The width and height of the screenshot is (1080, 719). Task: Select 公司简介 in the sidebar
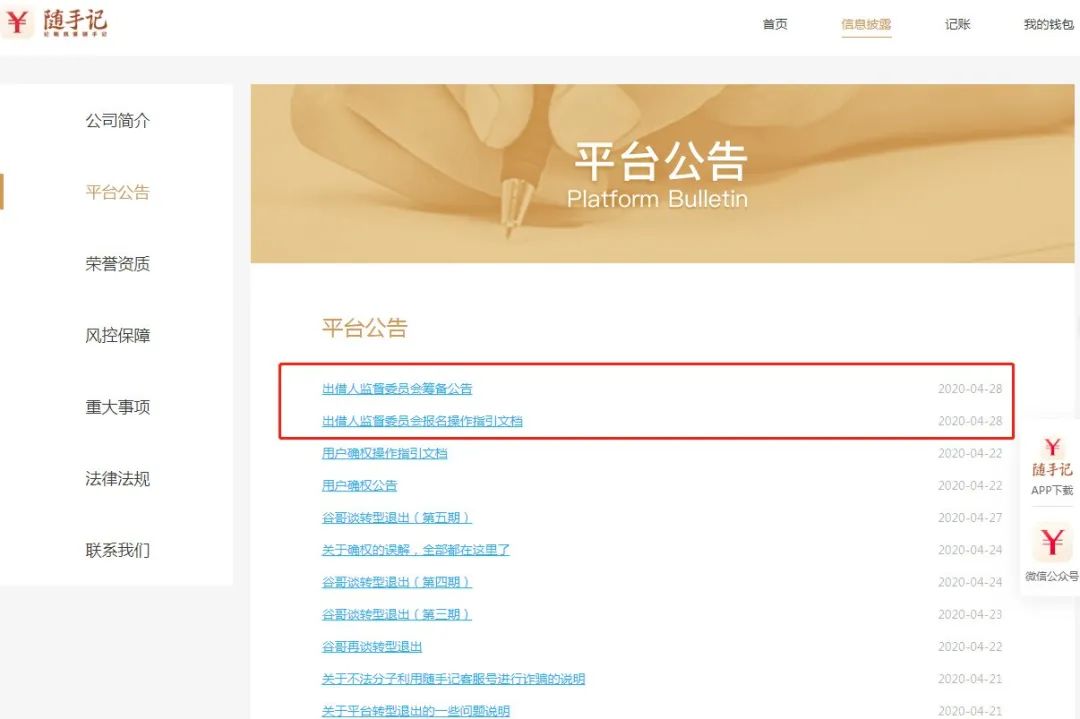[117, 120]
